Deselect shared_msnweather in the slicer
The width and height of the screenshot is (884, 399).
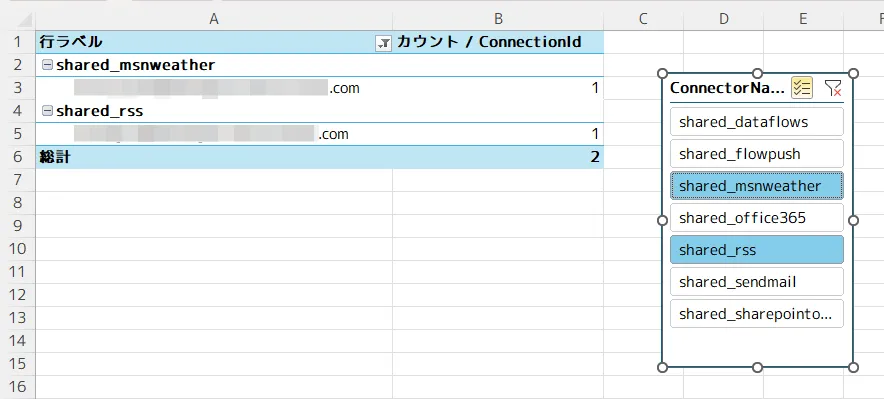(757, 185)
